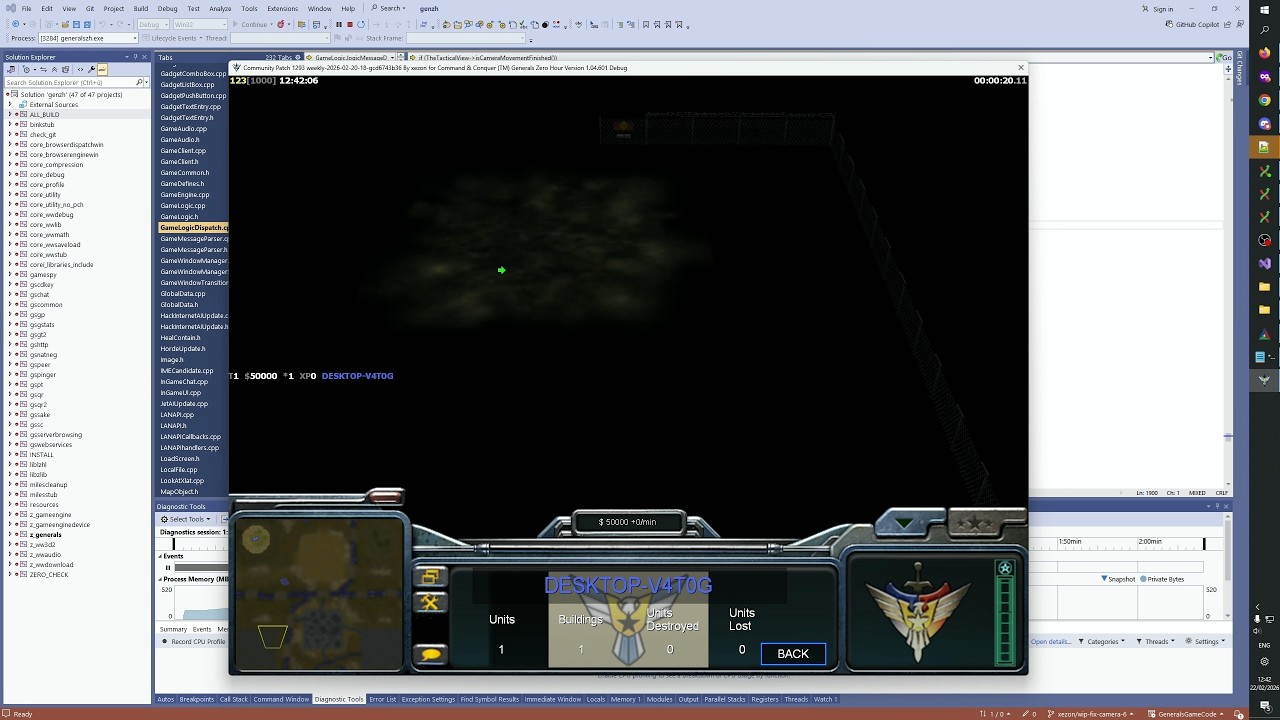The image size is (1280, 720).
Task: Expand the External Sources node
Action: [x=10, y=105]
